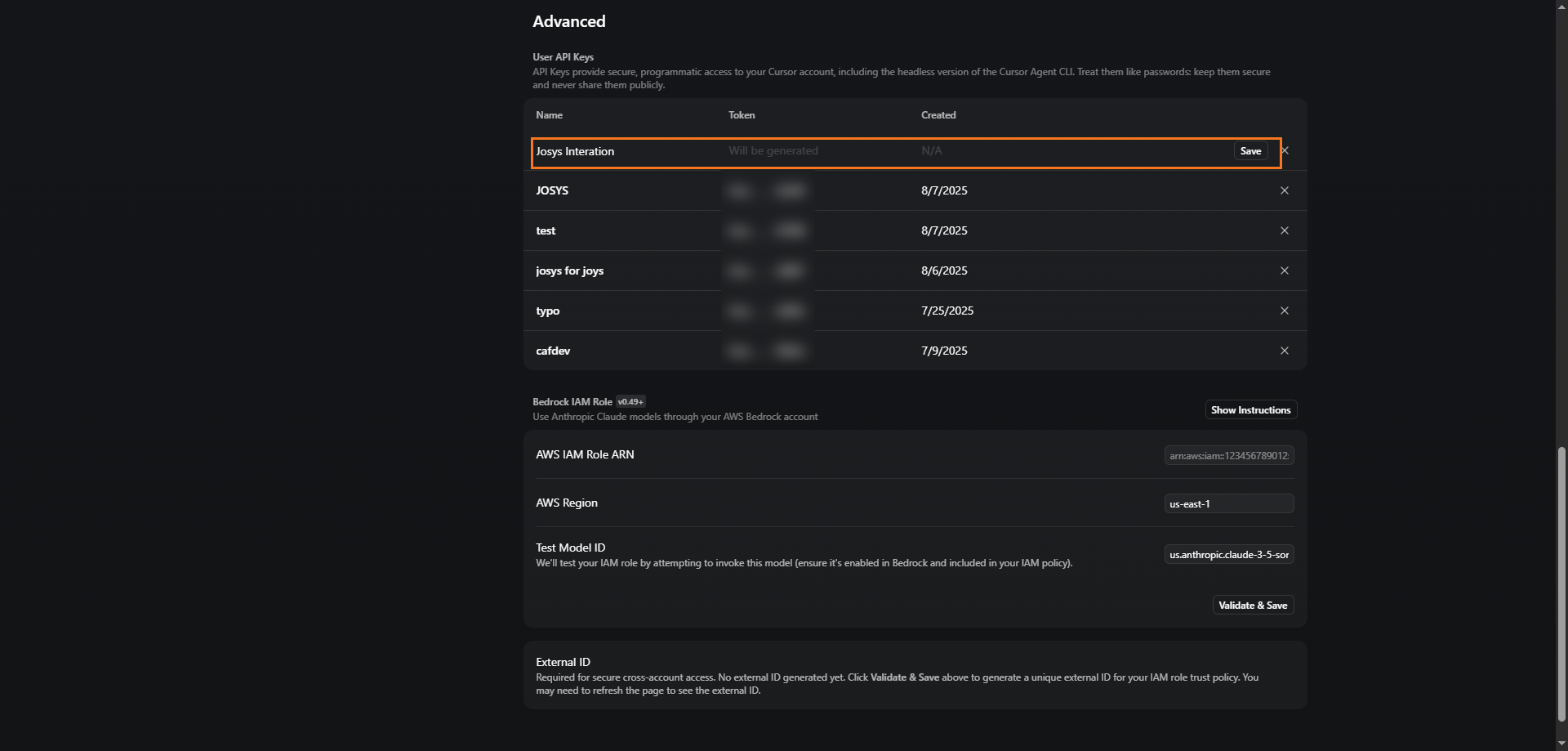Click the scrollbar up arrow

(1561, 6)
